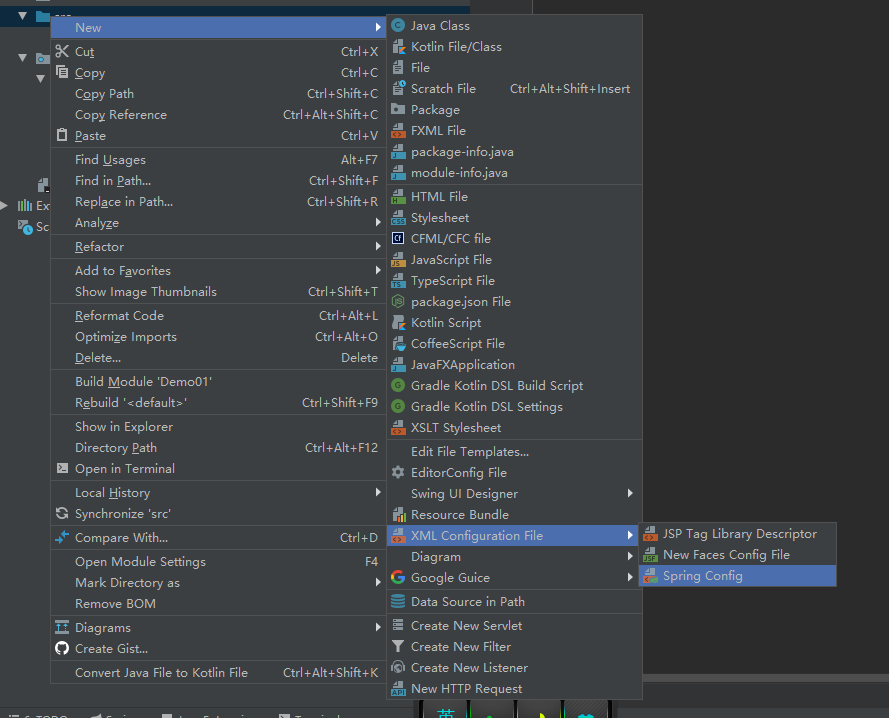Choose Compare With menu entry
Image resolution: width=889 pixels, height=718 pixels.
(x=218, y=538)
